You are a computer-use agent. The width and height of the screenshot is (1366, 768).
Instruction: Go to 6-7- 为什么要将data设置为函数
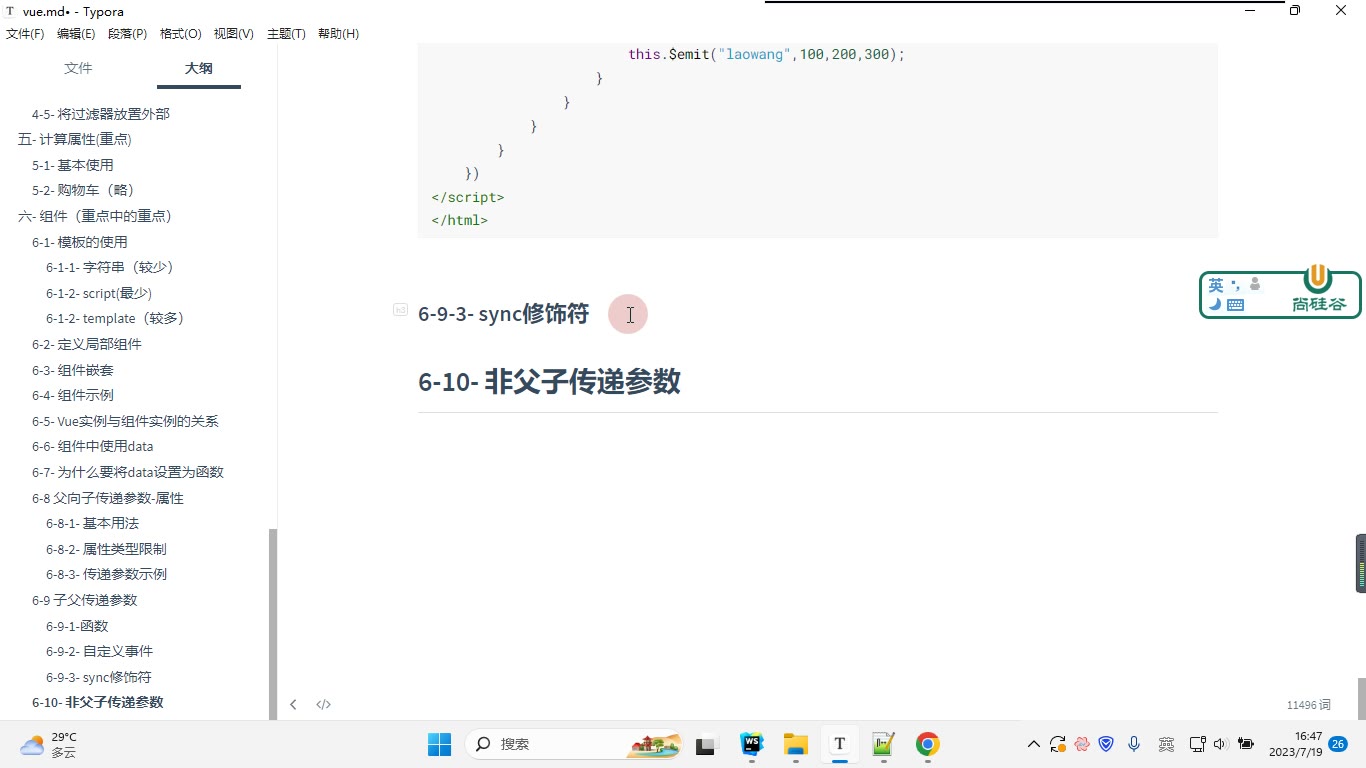click(128, 472)
